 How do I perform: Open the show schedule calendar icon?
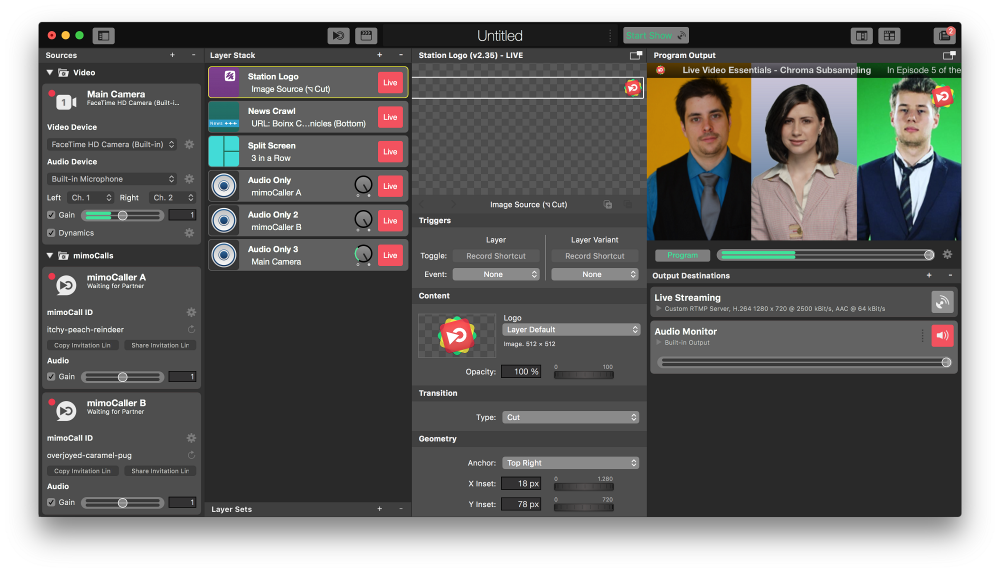click(366, 36)
